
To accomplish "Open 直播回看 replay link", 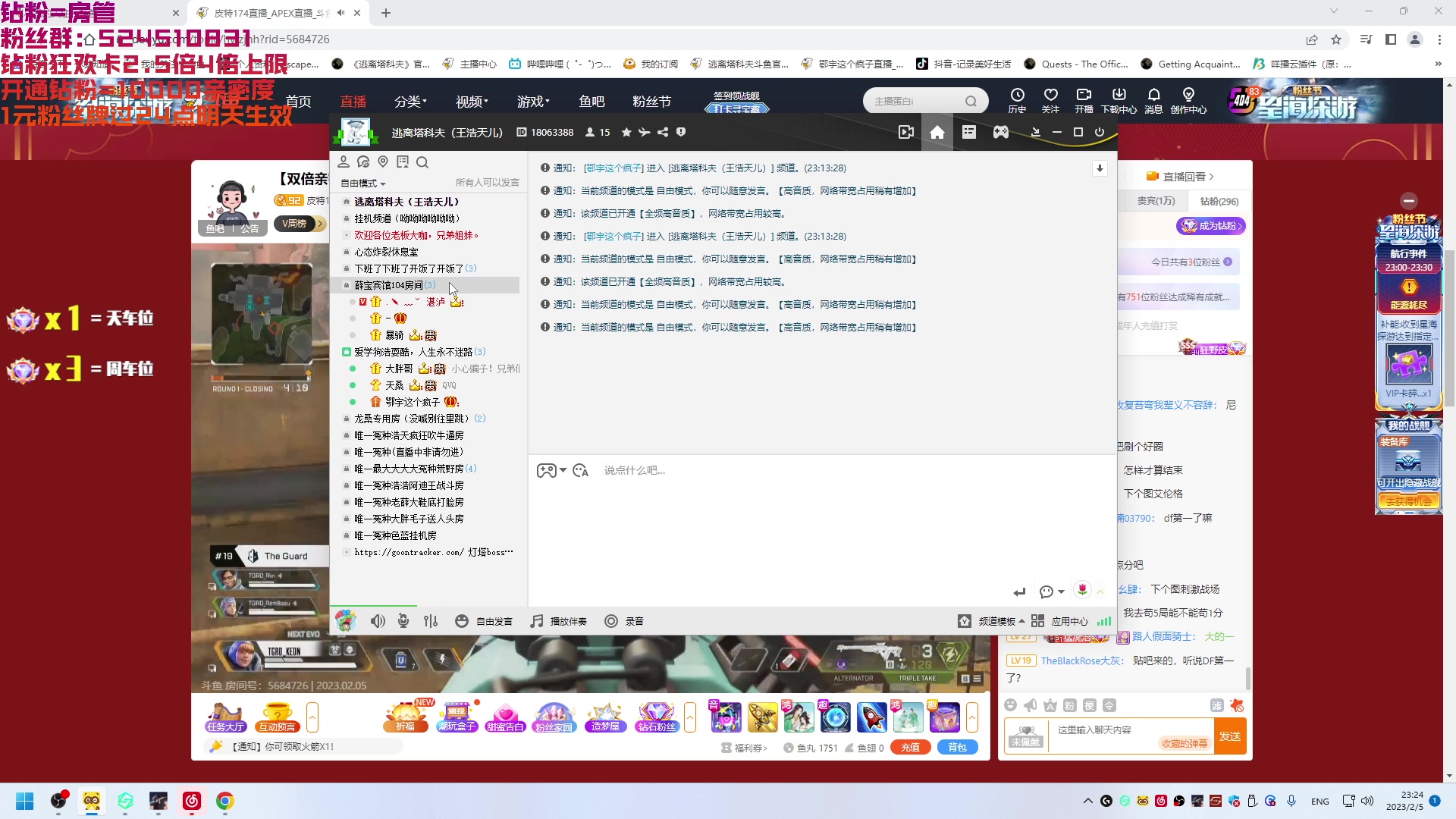I will coord(1180,177).
